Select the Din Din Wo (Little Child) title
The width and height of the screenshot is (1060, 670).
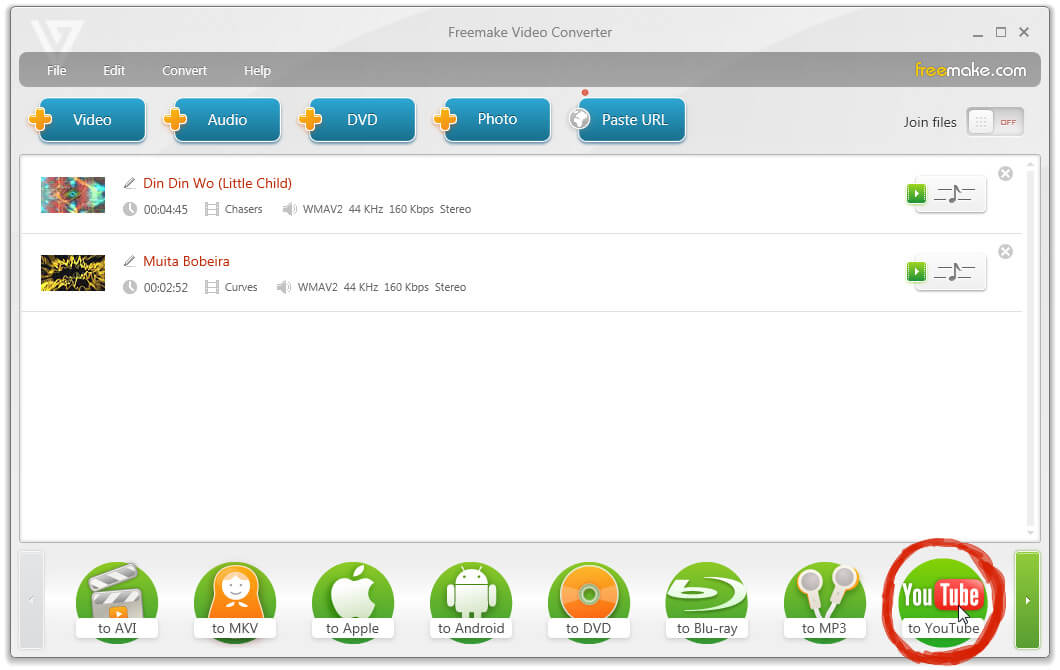click(x=218, y=183)
